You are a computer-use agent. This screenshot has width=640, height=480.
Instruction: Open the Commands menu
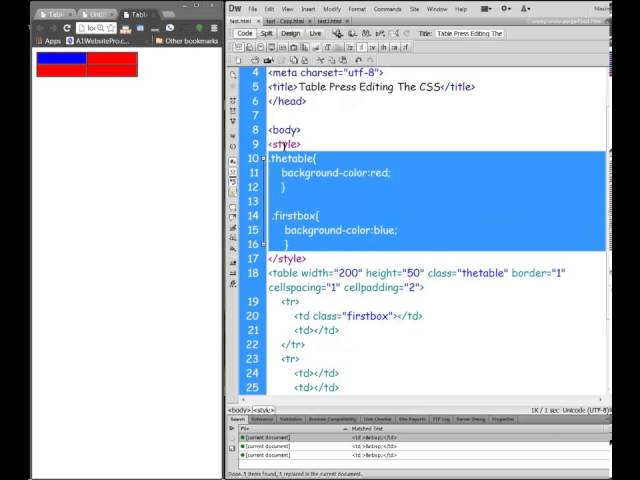(387, 9)
